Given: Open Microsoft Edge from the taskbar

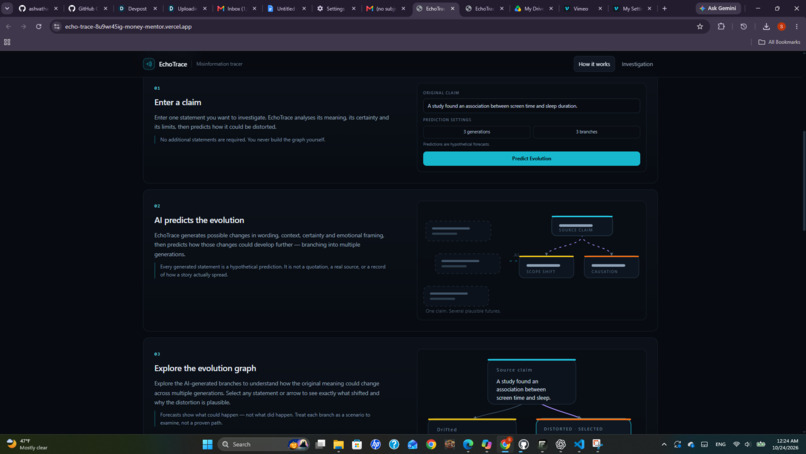Looking at the screenshot, I should click(468, 444).
